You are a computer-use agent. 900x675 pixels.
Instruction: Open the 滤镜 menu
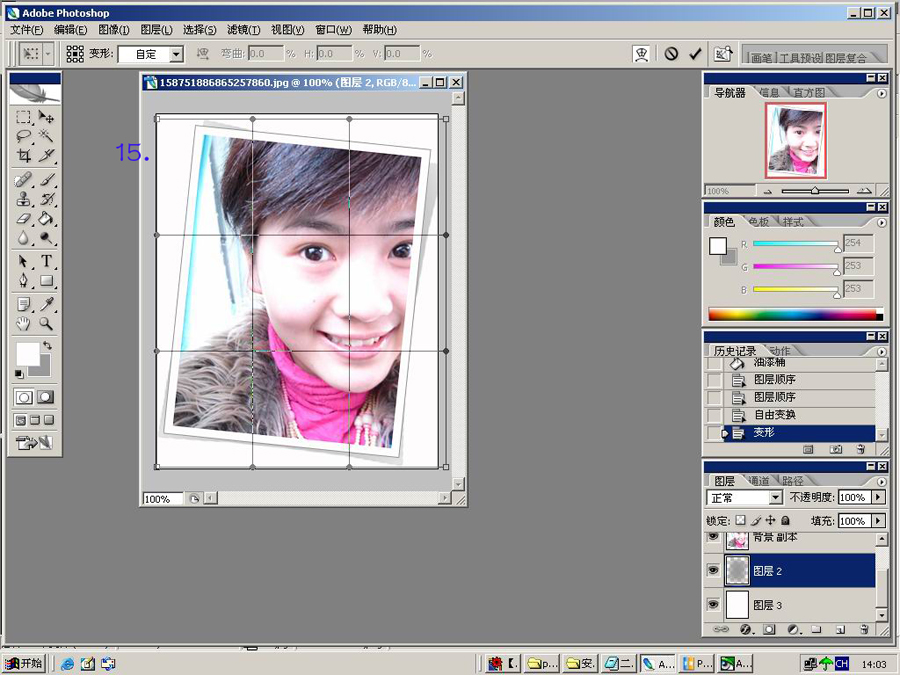coord(243,29)
